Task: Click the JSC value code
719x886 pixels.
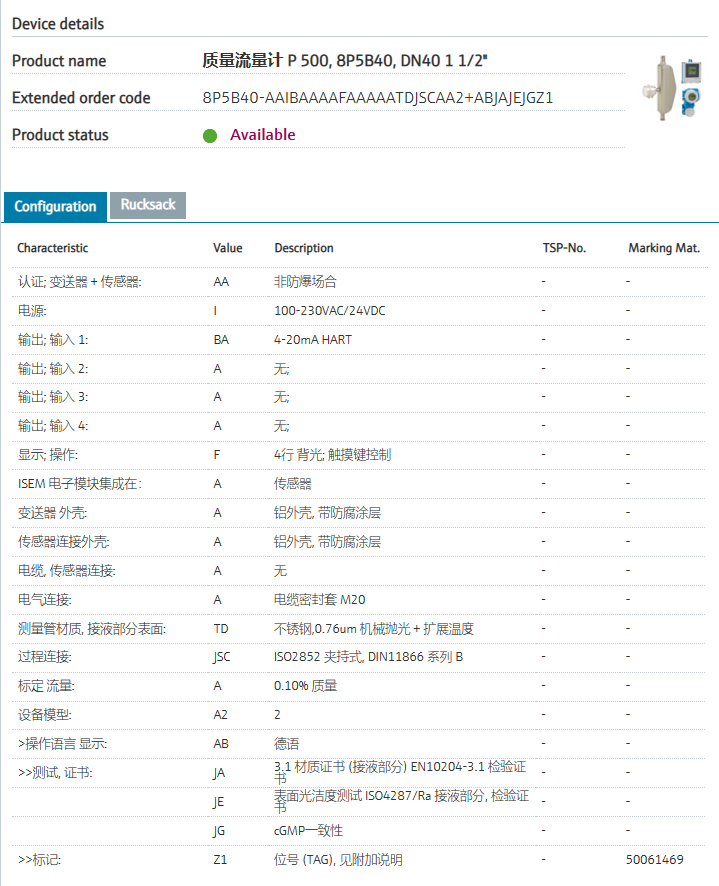Action: pyautogui.click(x=223, y=658)
